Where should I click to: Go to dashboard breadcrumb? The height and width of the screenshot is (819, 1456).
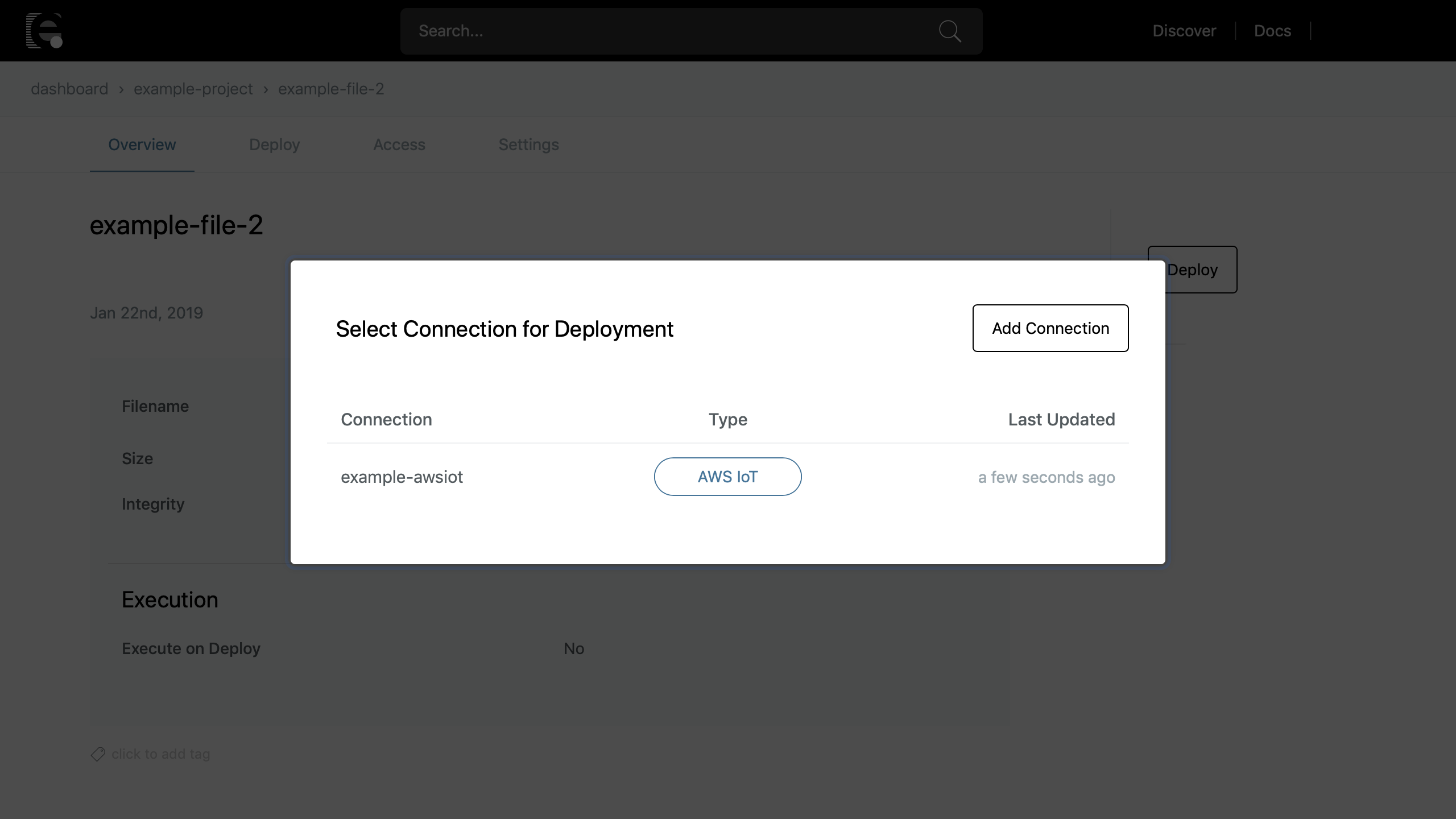(69, 89)
